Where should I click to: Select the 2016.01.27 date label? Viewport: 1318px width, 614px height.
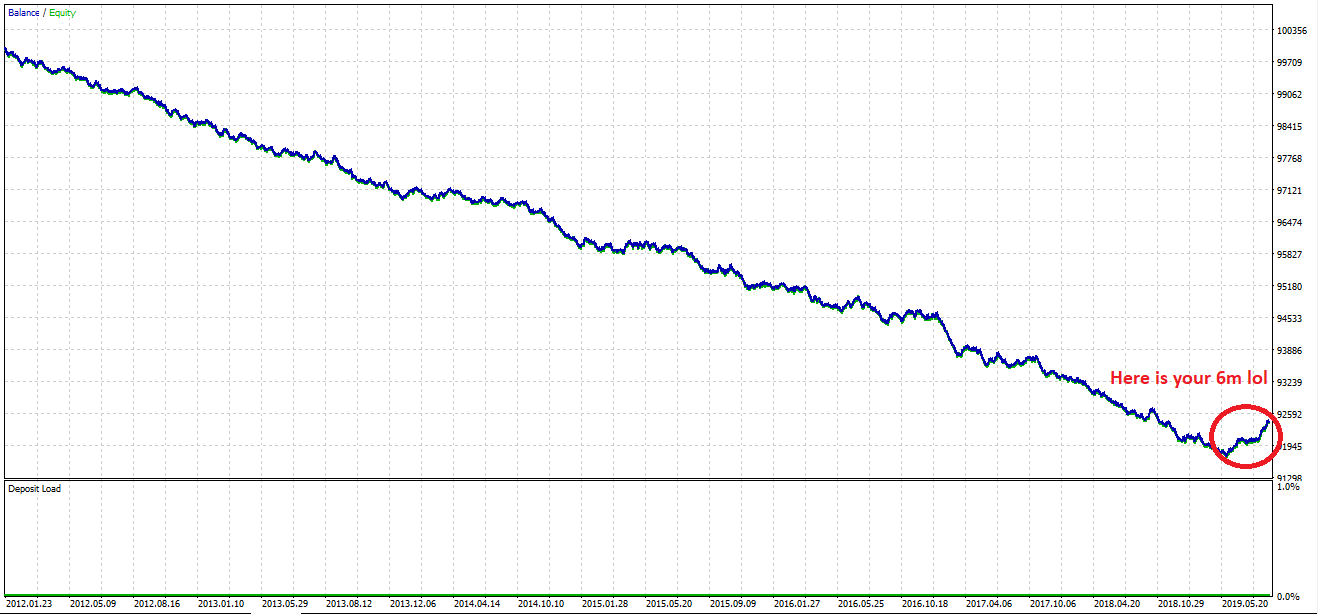point(799,605)
